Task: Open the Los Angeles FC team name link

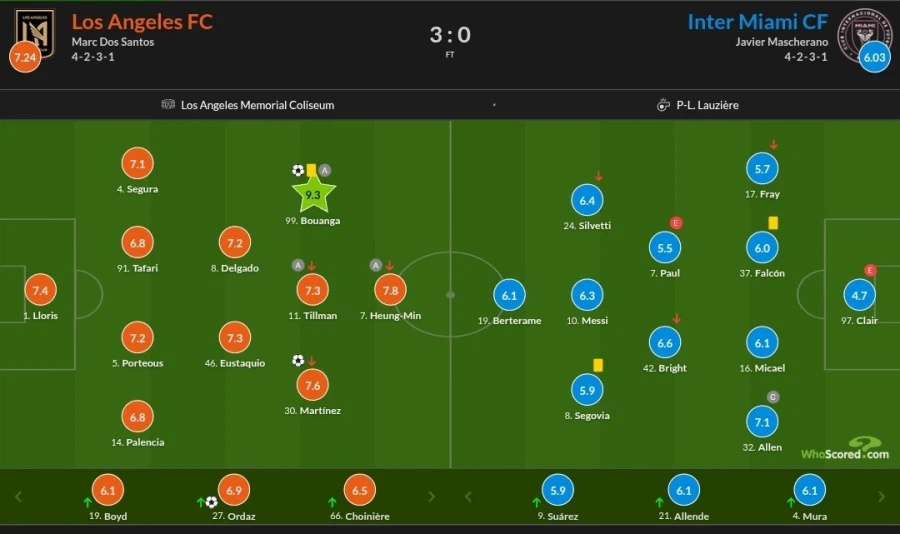Action: tap(142, 21)
